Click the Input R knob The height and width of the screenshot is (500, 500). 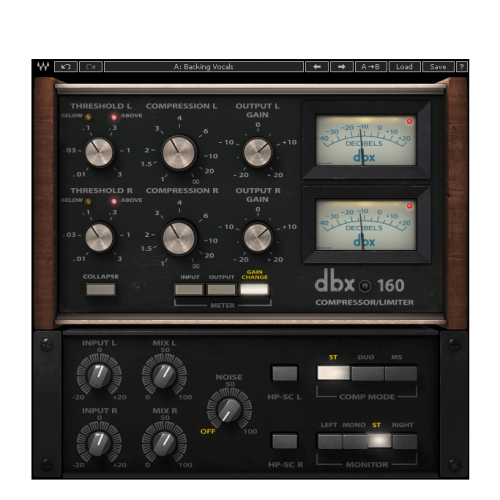pyautogui.click(x=99, y=443)
